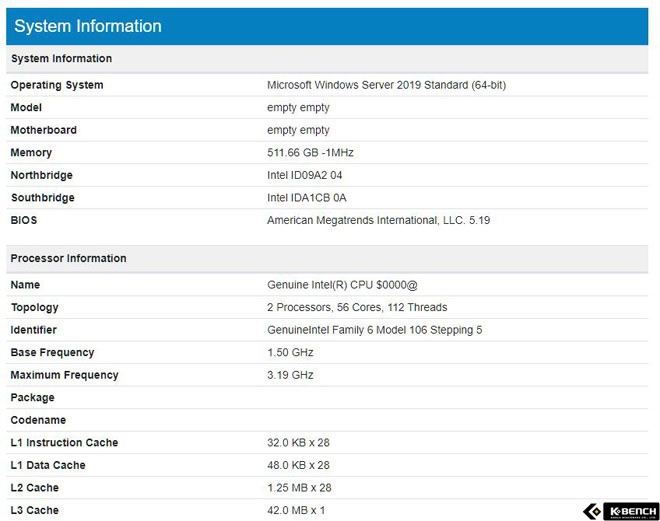Select the '3.19 GHz' maximum frequency value
660x521 pixels.
[290, 375]
